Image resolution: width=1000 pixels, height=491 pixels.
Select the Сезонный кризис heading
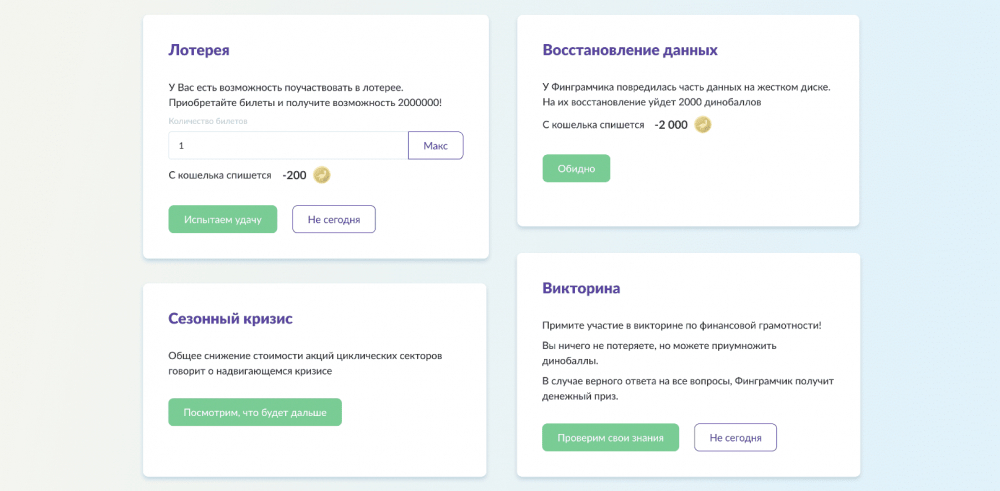point(231,319)
